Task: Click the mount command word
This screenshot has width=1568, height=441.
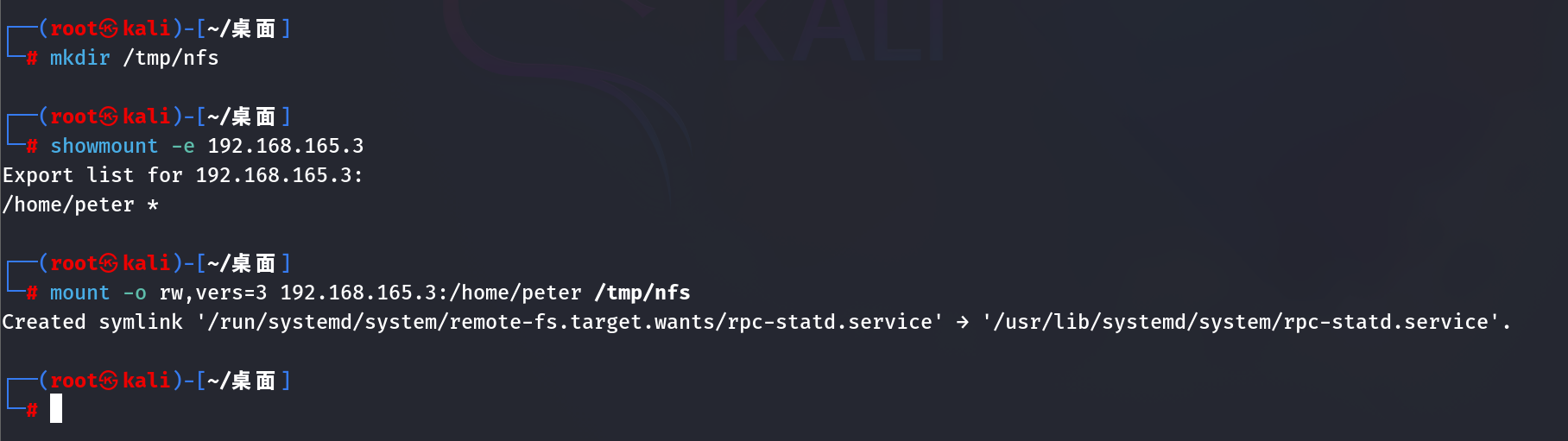Action: click(80, 293)
